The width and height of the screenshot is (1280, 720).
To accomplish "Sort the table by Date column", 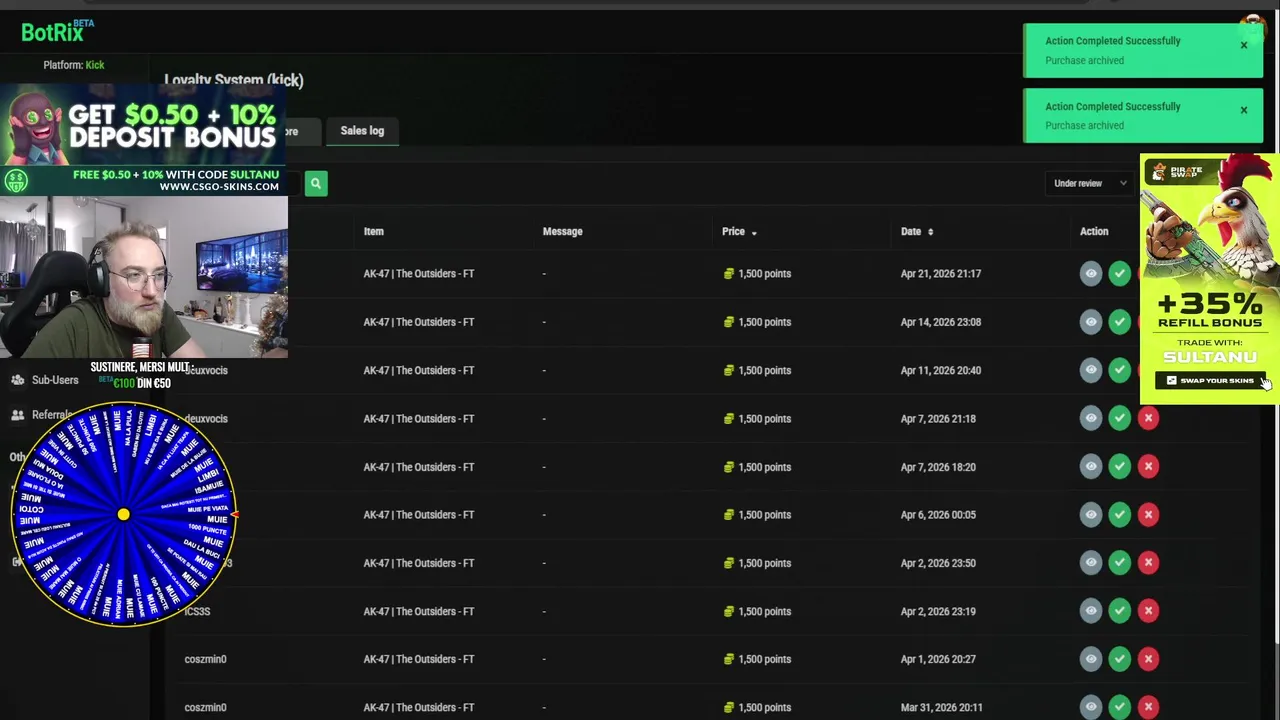I will coord(917,231).
